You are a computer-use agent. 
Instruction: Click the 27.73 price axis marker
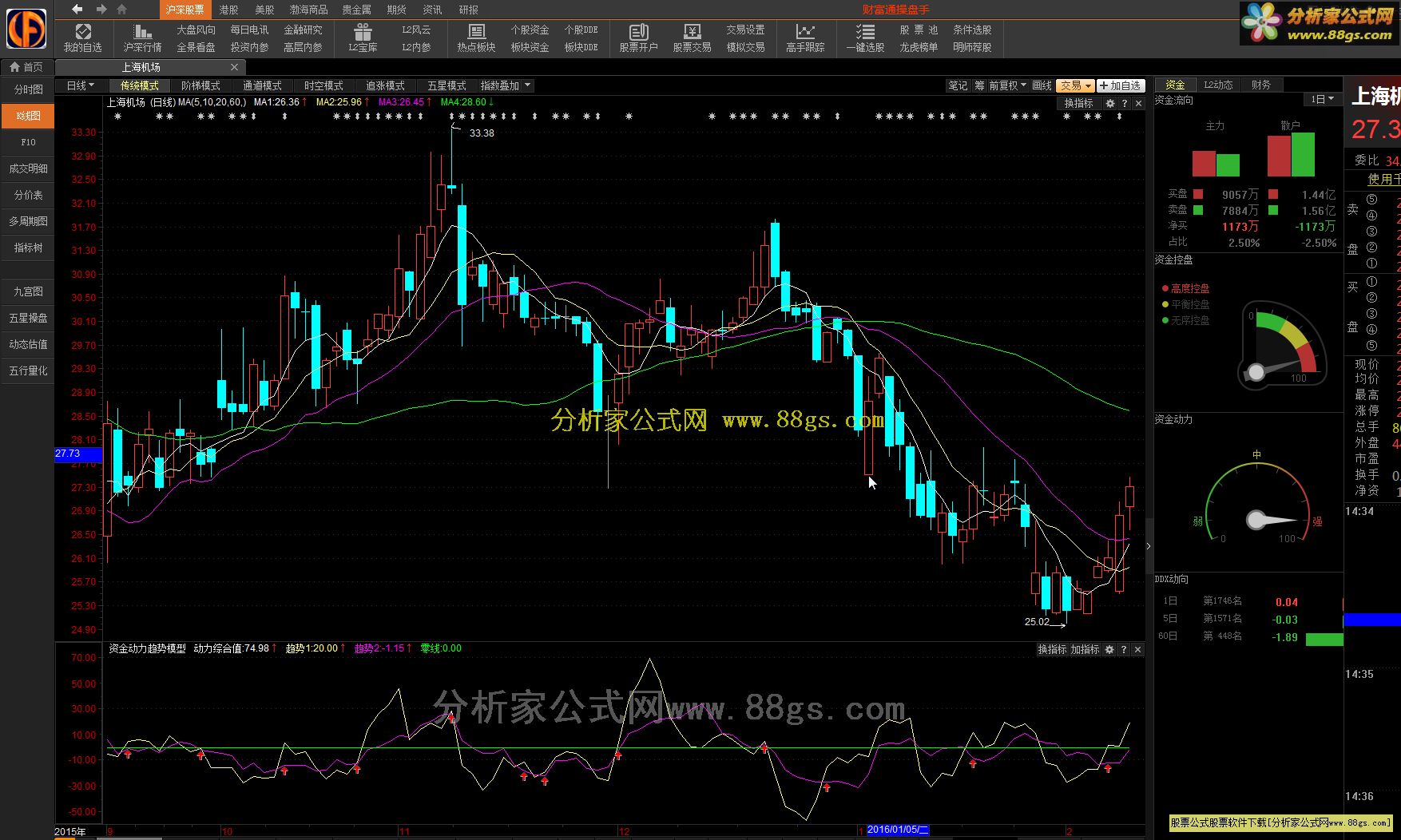pos(78,454)
